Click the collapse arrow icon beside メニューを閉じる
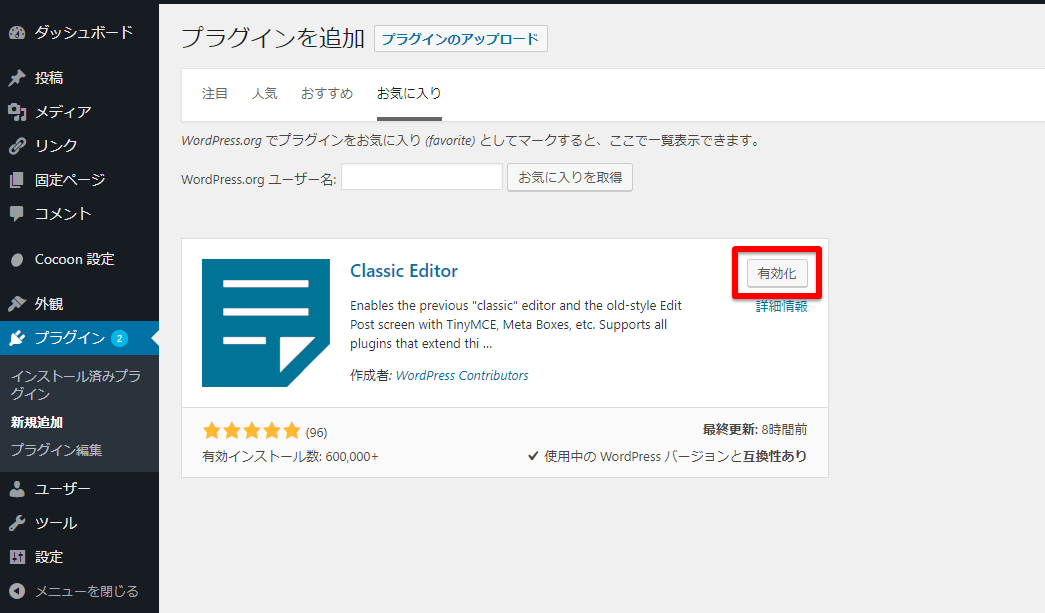The width and height of the screenshot is (1045, 613). coord(17,591)
